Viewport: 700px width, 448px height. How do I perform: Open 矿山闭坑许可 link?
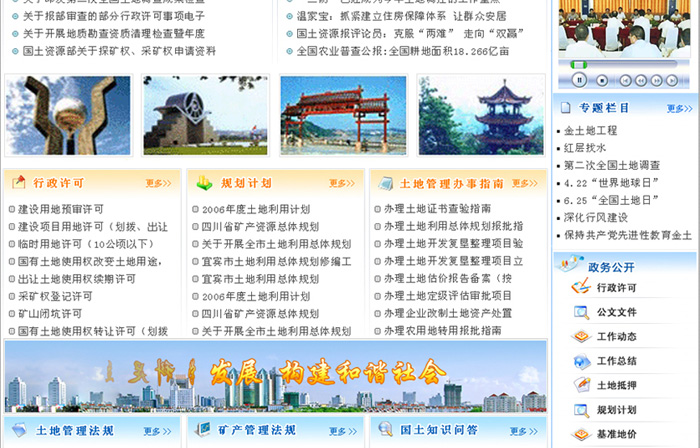click(50, 313)
